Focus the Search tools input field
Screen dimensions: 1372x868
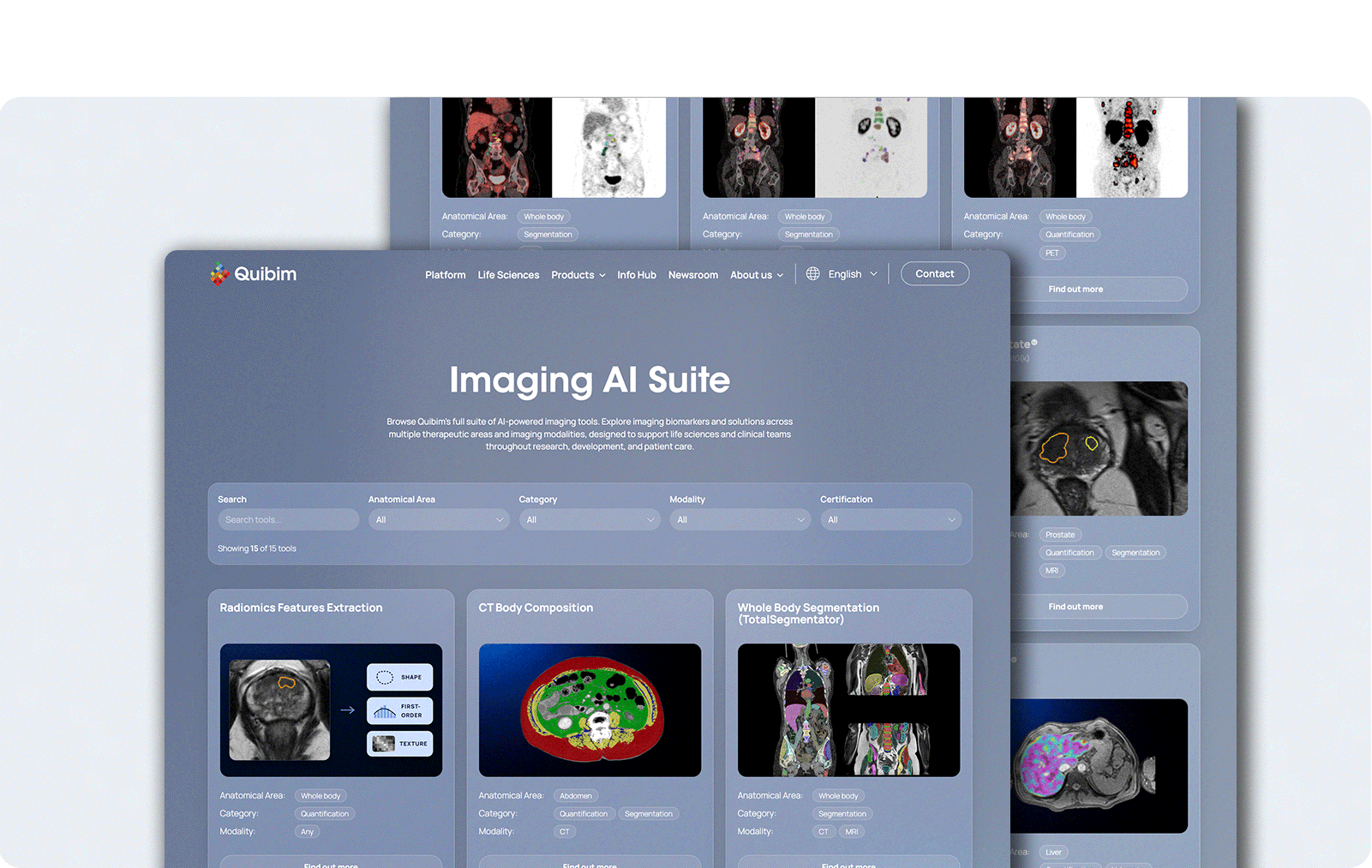coord(288,519)
